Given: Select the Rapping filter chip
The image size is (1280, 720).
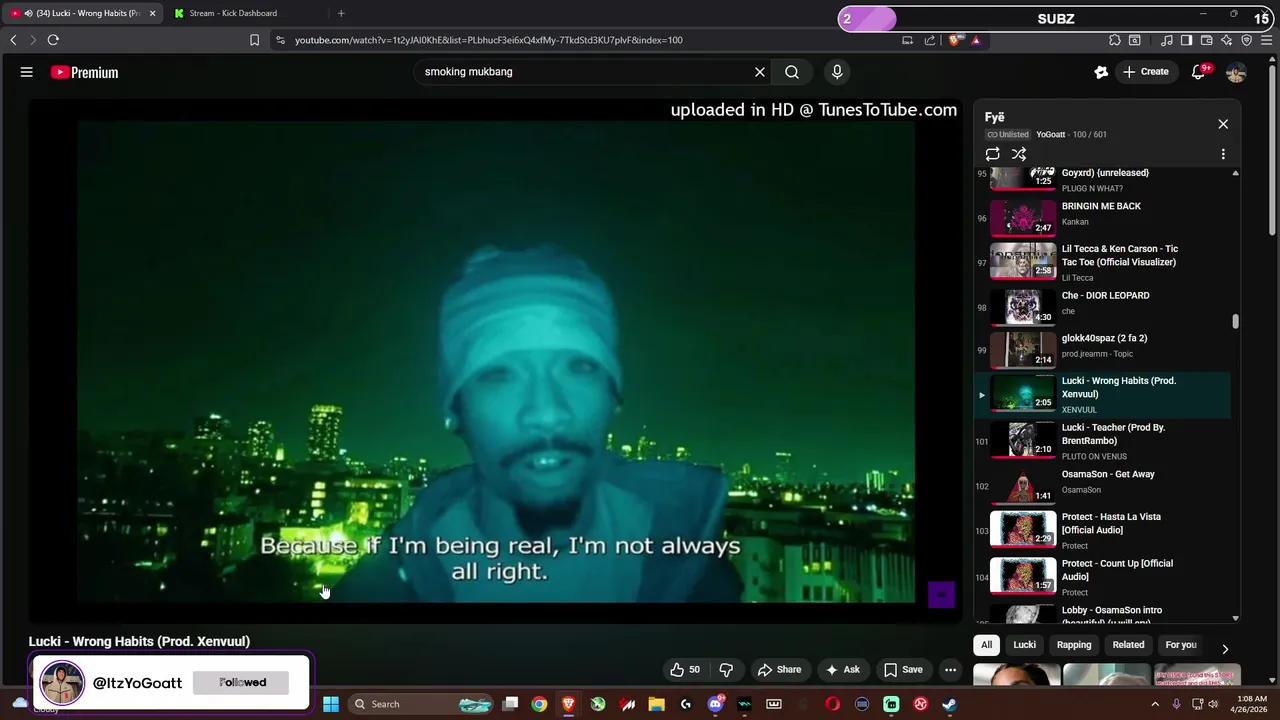Looking at the screenshot, I should coord(1074,645).
